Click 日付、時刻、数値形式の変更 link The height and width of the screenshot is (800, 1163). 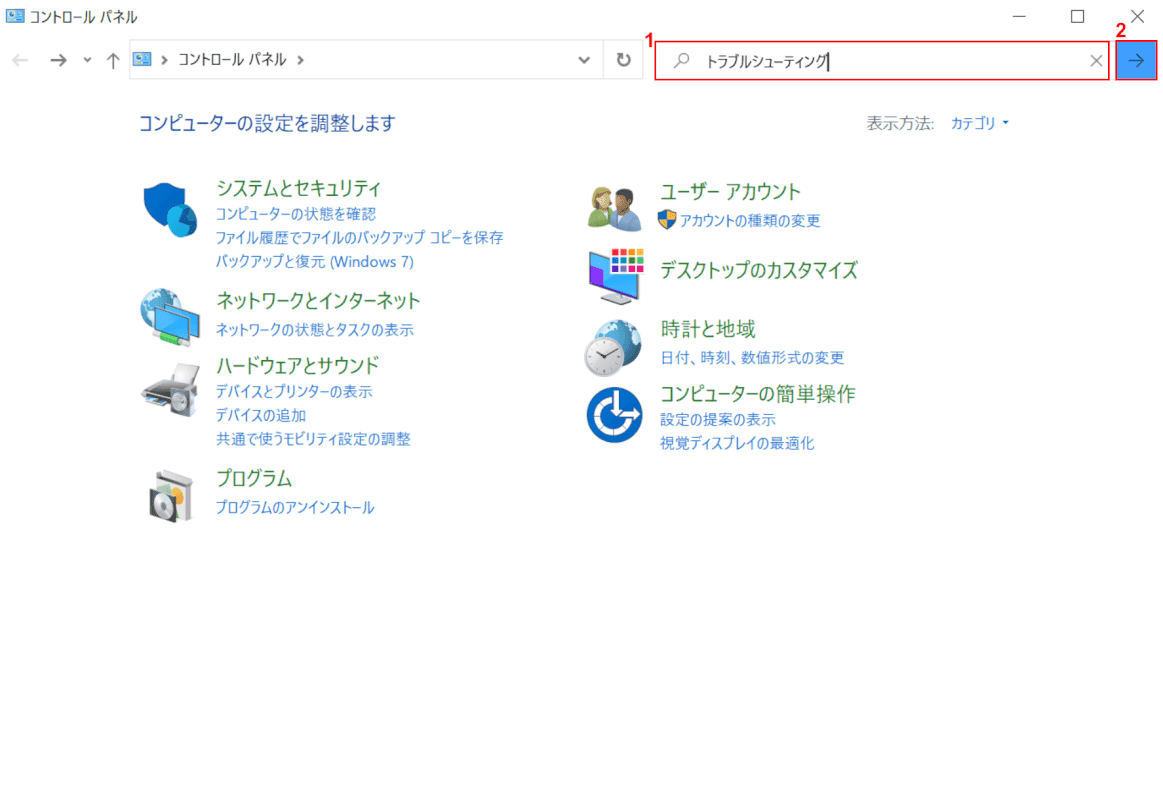[752, 357]
